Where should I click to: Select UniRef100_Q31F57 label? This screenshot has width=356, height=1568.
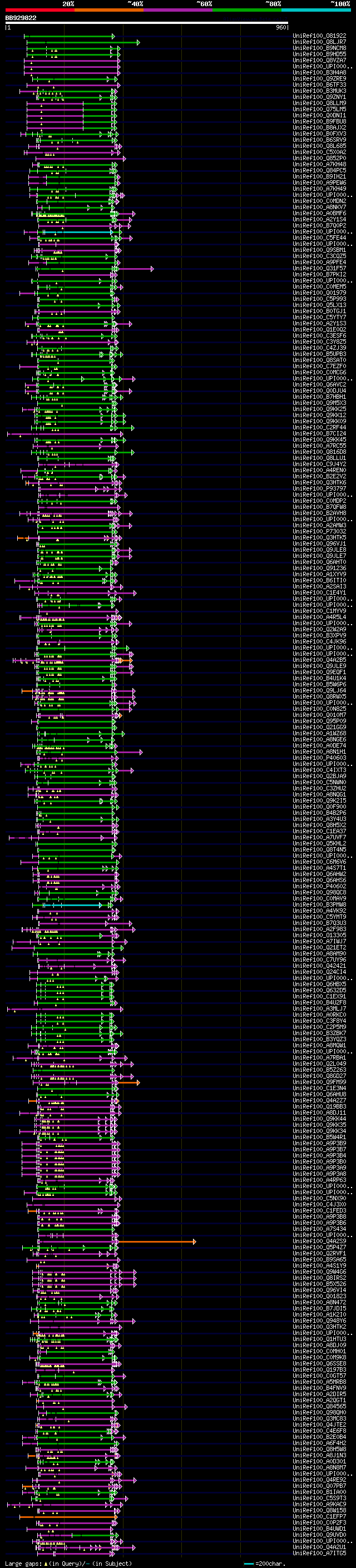coord(319,269)
